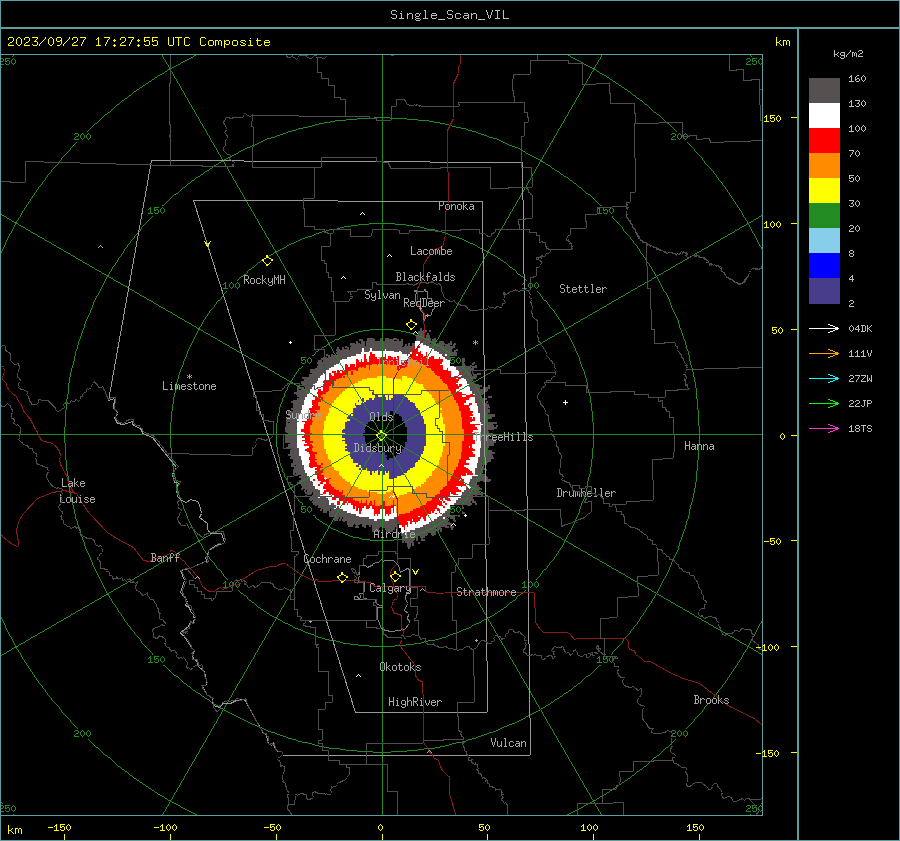Click the white 04DK arrow icon

824,328
